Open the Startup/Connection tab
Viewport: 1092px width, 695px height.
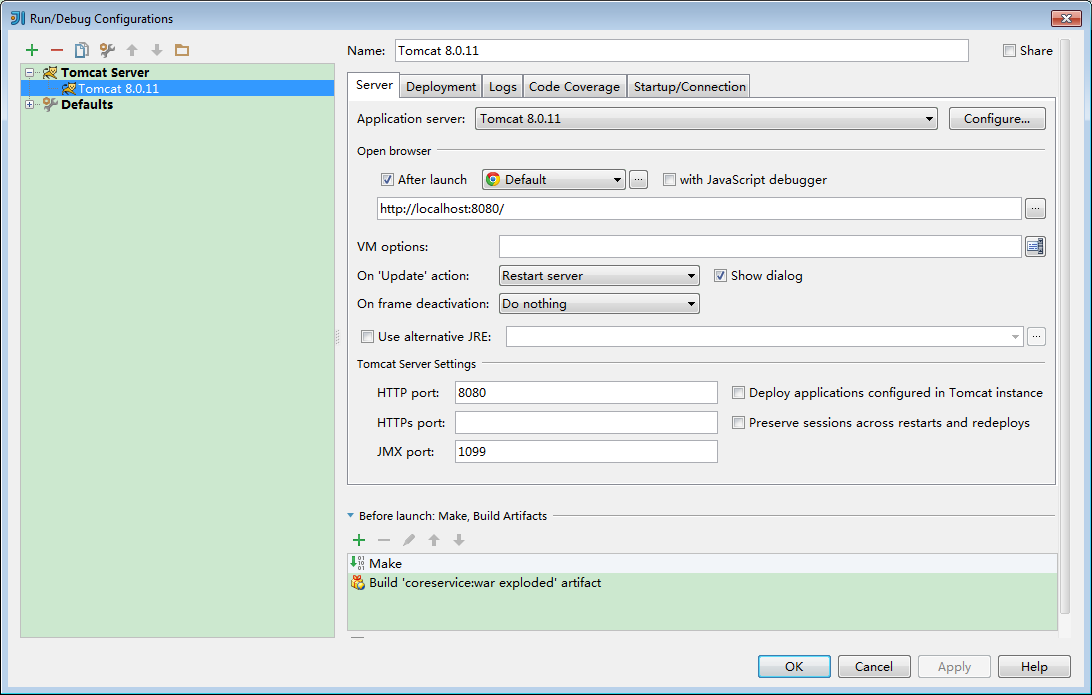pos(689,86)
